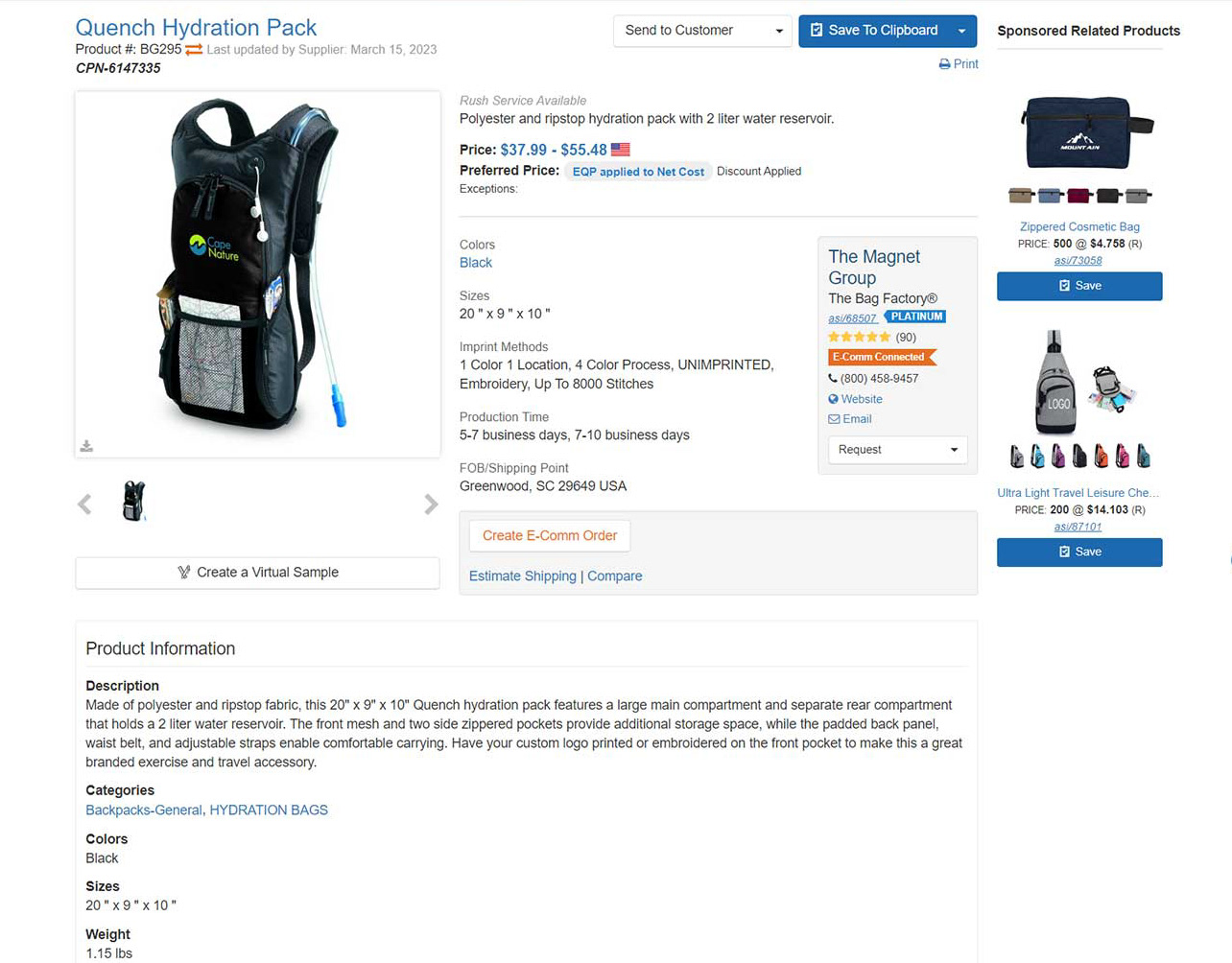Click the Print icon link
This screenshot has width=1232, height=963.
tap(959, 64)
